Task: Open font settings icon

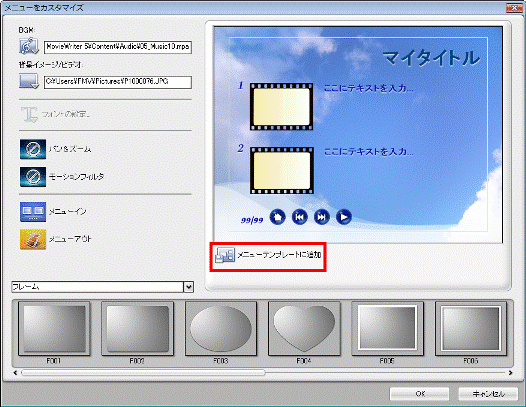Action: tap(29, 114)
